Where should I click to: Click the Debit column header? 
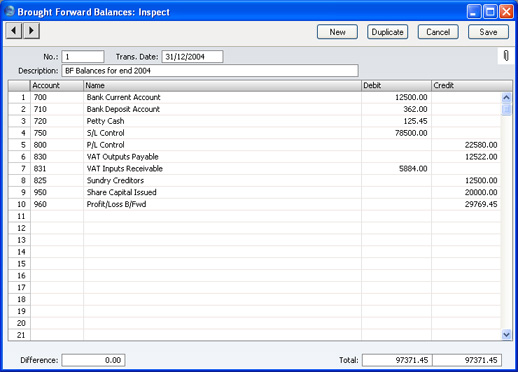pyautogui.click(x=396, y=86)
